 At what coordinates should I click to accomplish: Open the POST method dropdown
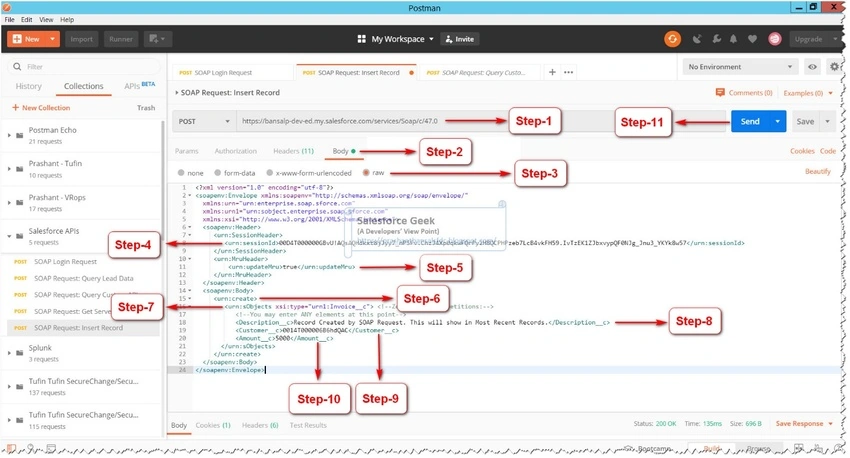click(204, 121)
